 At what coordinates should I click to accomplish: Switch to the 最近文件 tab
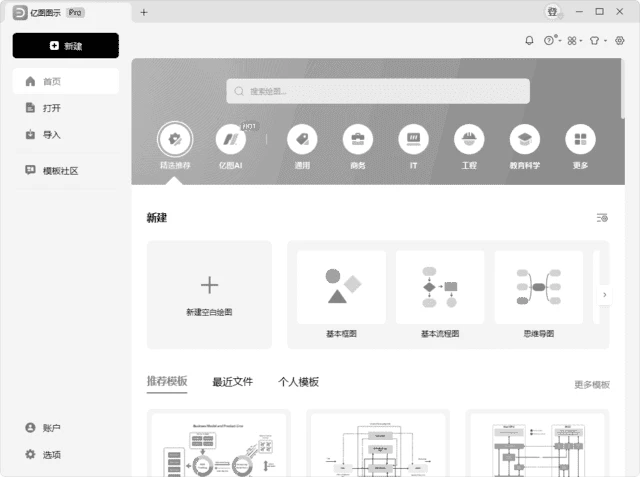(x=233, y=382)
